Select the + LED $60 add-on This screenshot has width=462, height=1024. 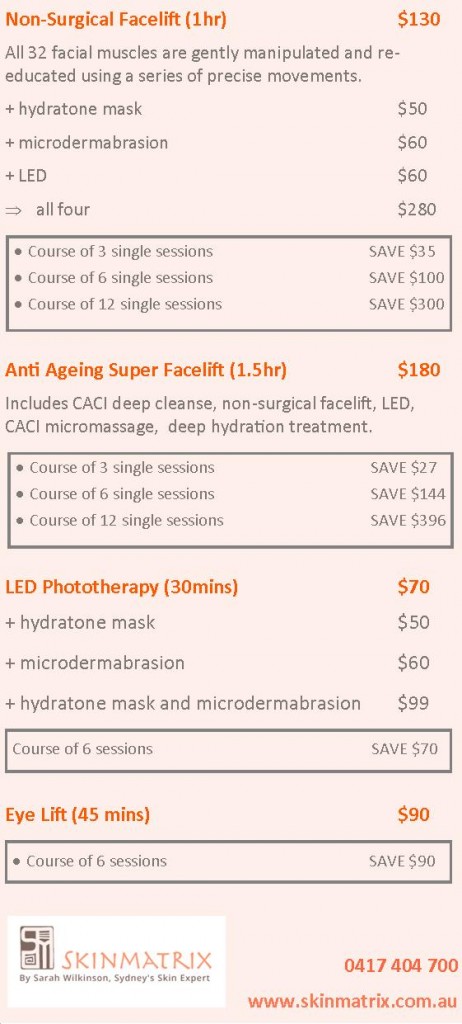point(216,176)
